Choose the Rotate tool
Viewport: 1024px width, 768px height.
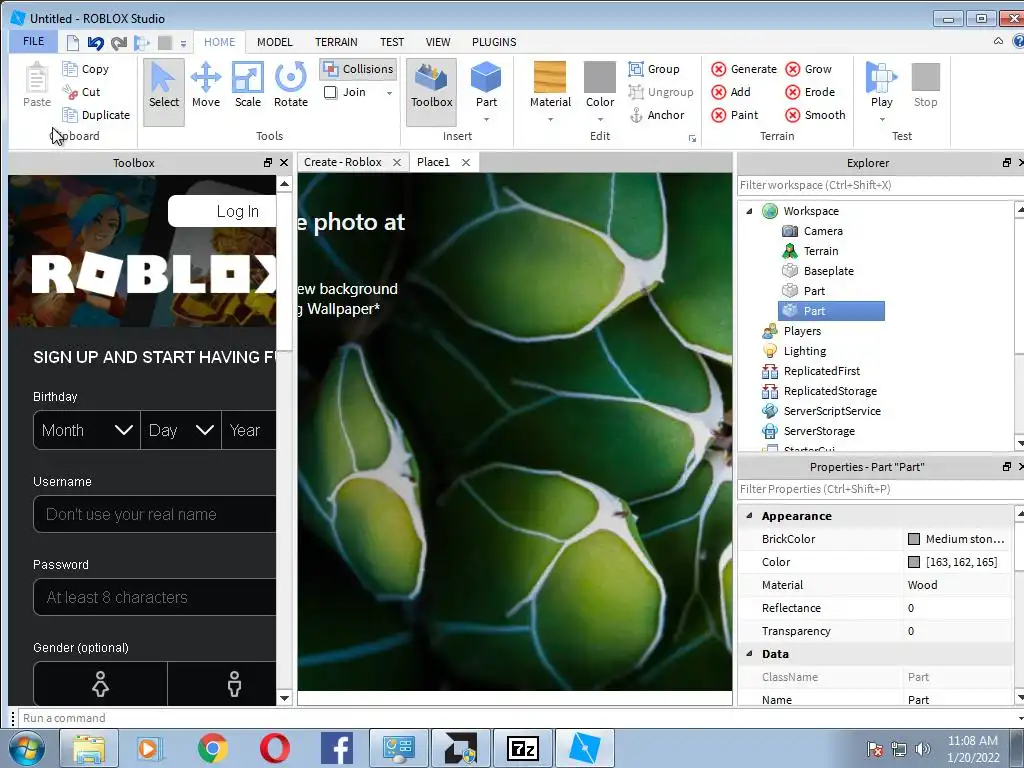[x=291, y=85]
